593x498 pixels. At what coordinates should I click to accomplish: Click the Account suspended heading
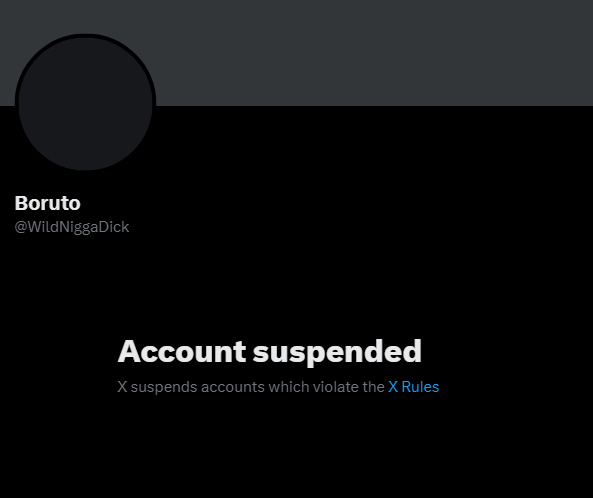(270, 352)
